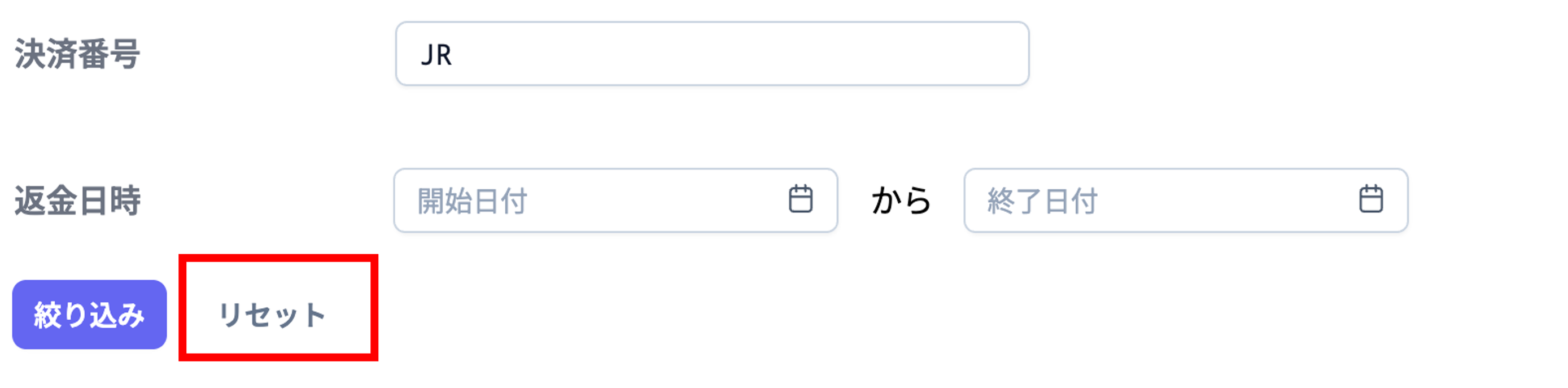Select the 開始日付 placeholder text

tap(471, 201)
